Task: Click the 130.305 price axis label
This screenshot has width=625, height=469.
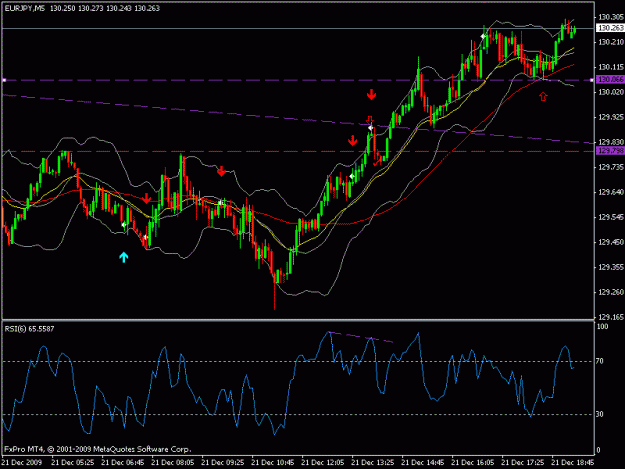Action: point(611,17)
